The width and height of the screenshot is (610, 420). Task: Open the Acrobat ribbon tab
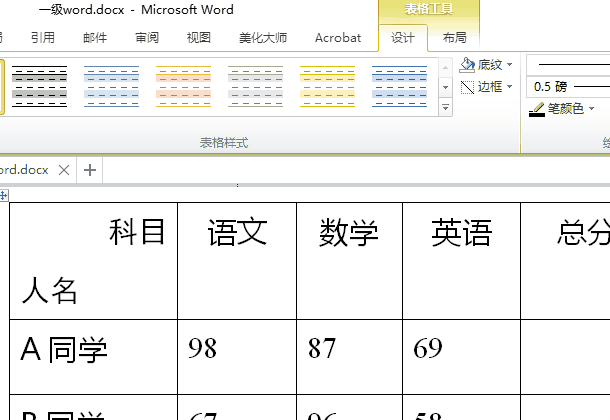(x=338, y=38)
